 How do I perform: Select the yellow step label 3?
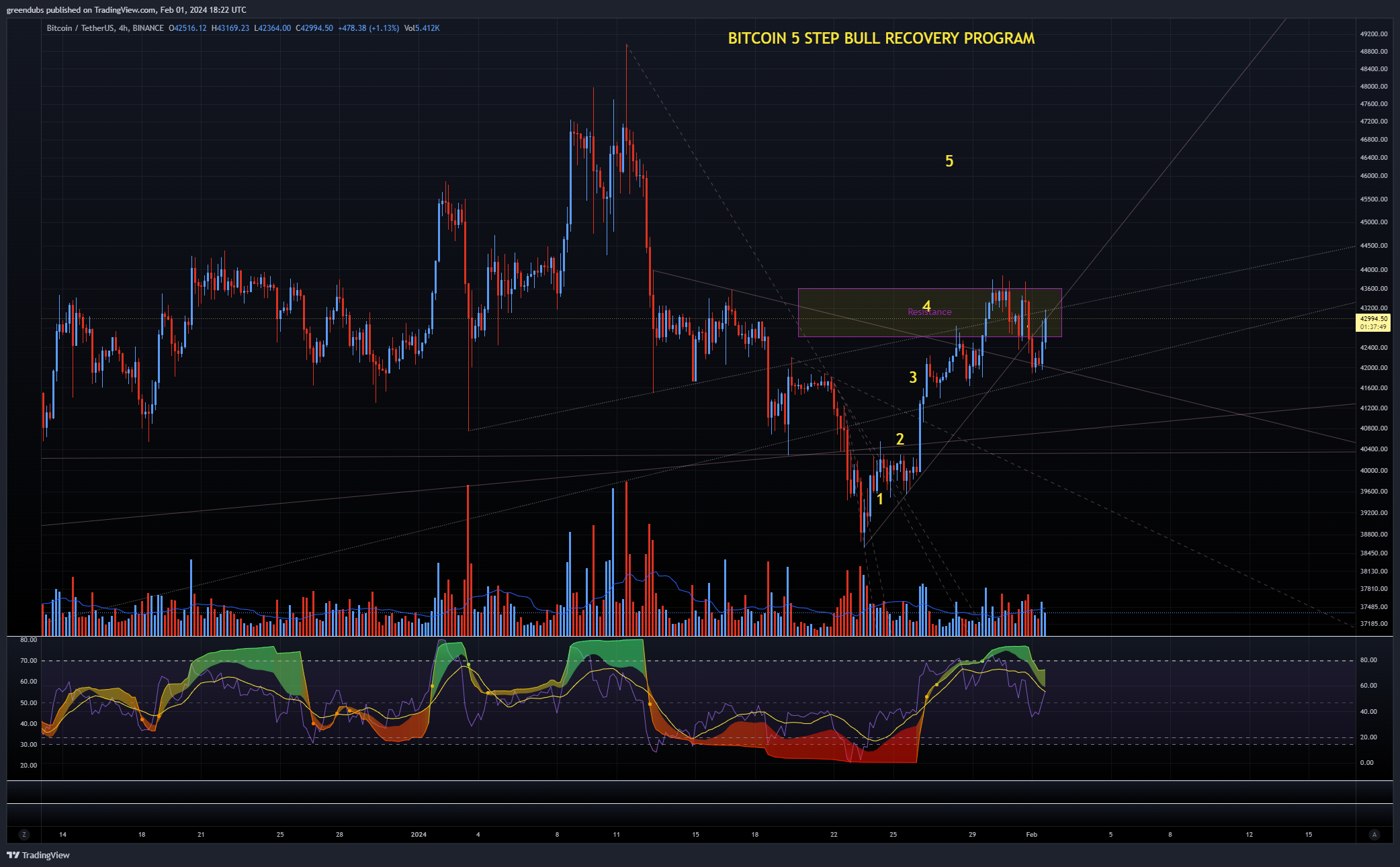pos(913,377)
